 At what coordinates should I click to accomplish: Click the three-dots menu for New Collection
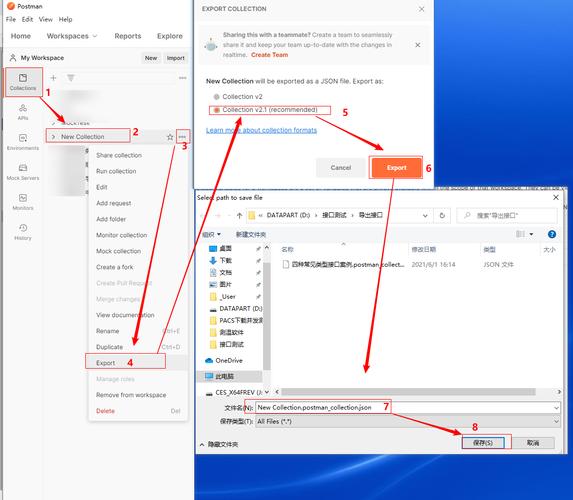[x=182, y=137]
